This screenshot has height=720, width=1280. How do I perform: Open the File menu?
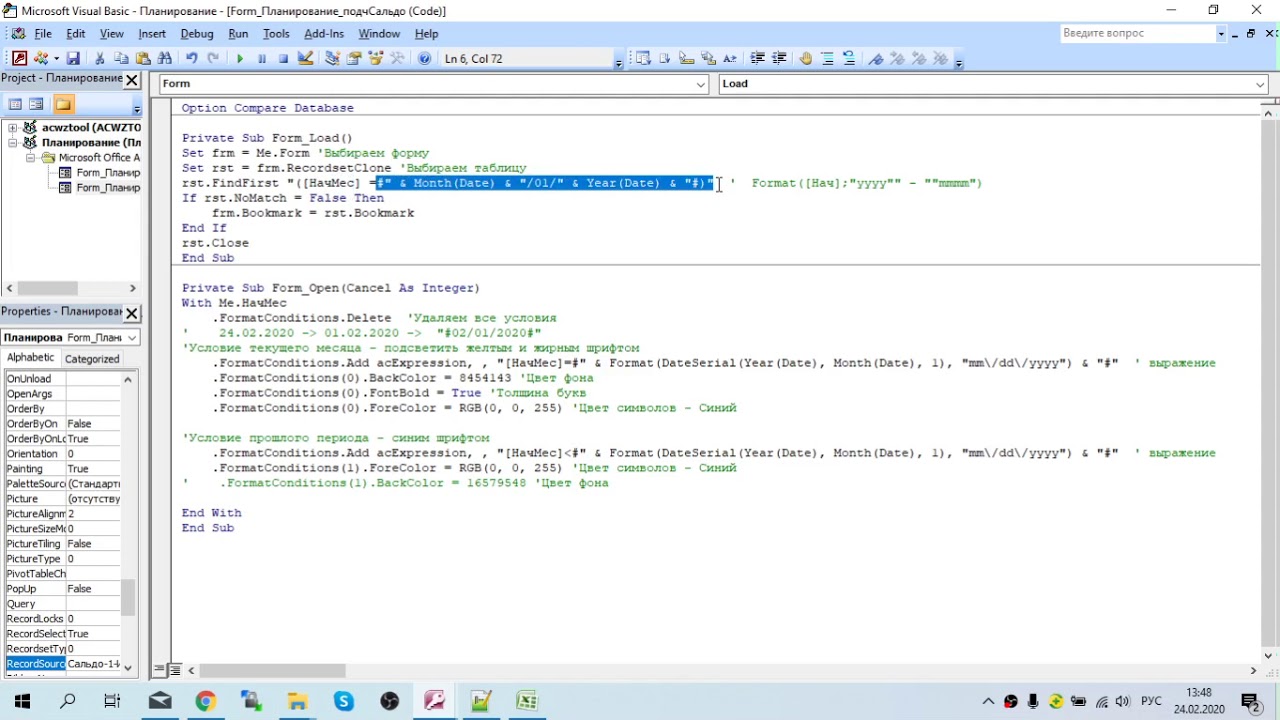point(43,34)
